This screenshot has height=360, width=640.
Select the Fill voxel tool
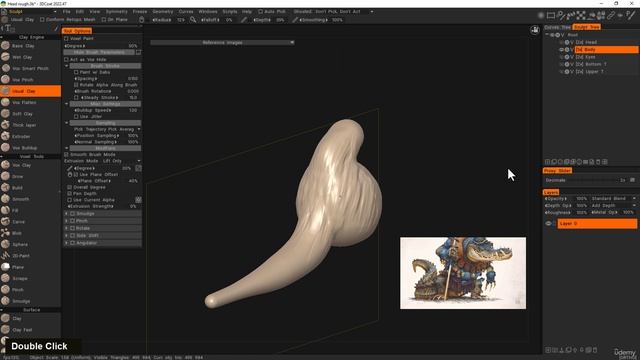point(30,210)
